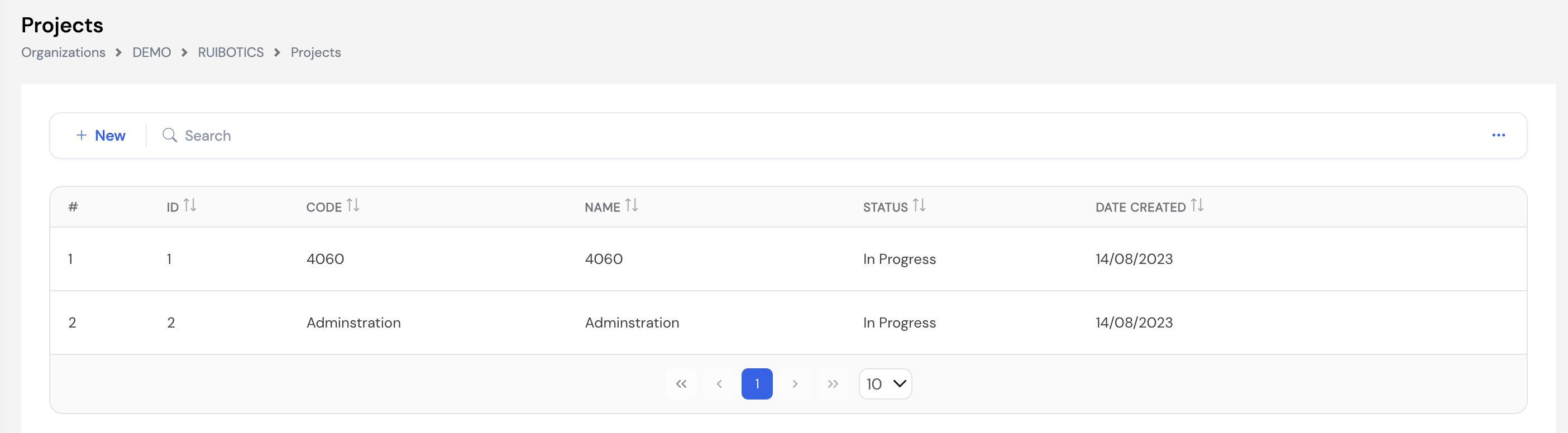Image resolution: width=1568 pixels, height=433 pixels.
Task: Select page 1 in pagination
Action: (x=757, y=384)
